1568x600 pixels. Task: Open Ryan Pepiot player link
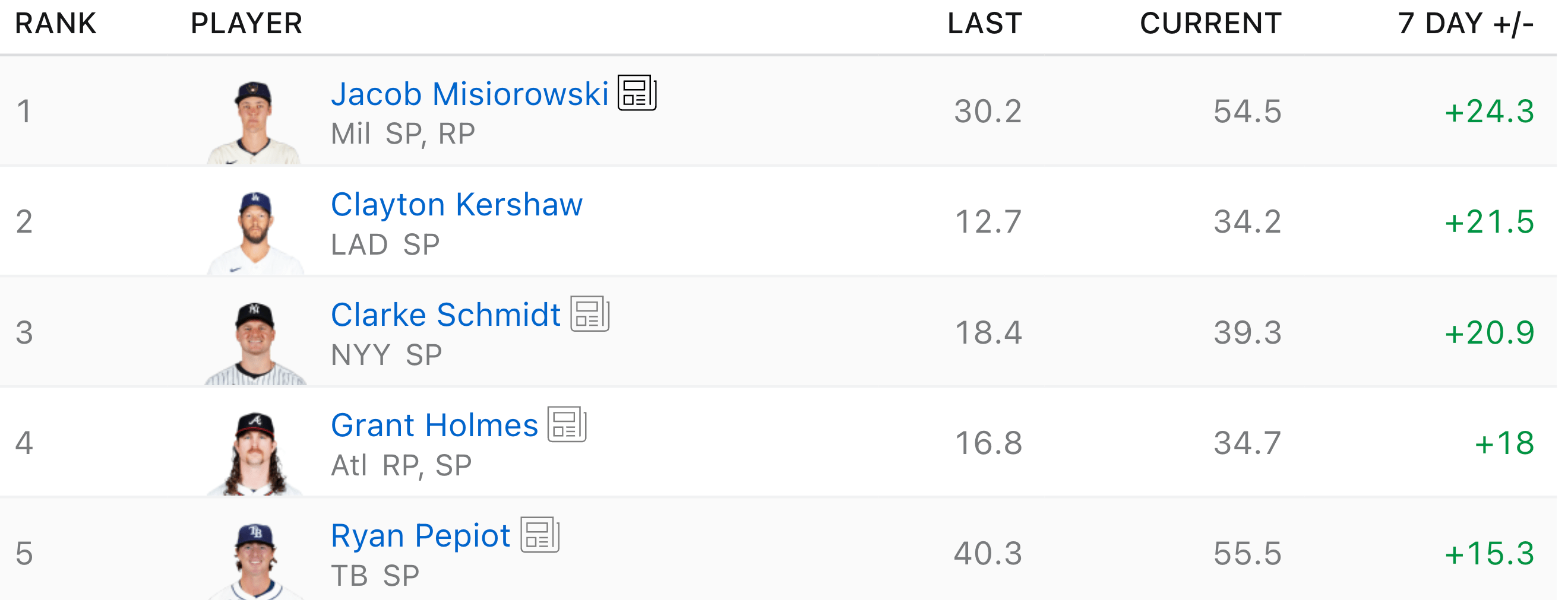pos(420,536)
